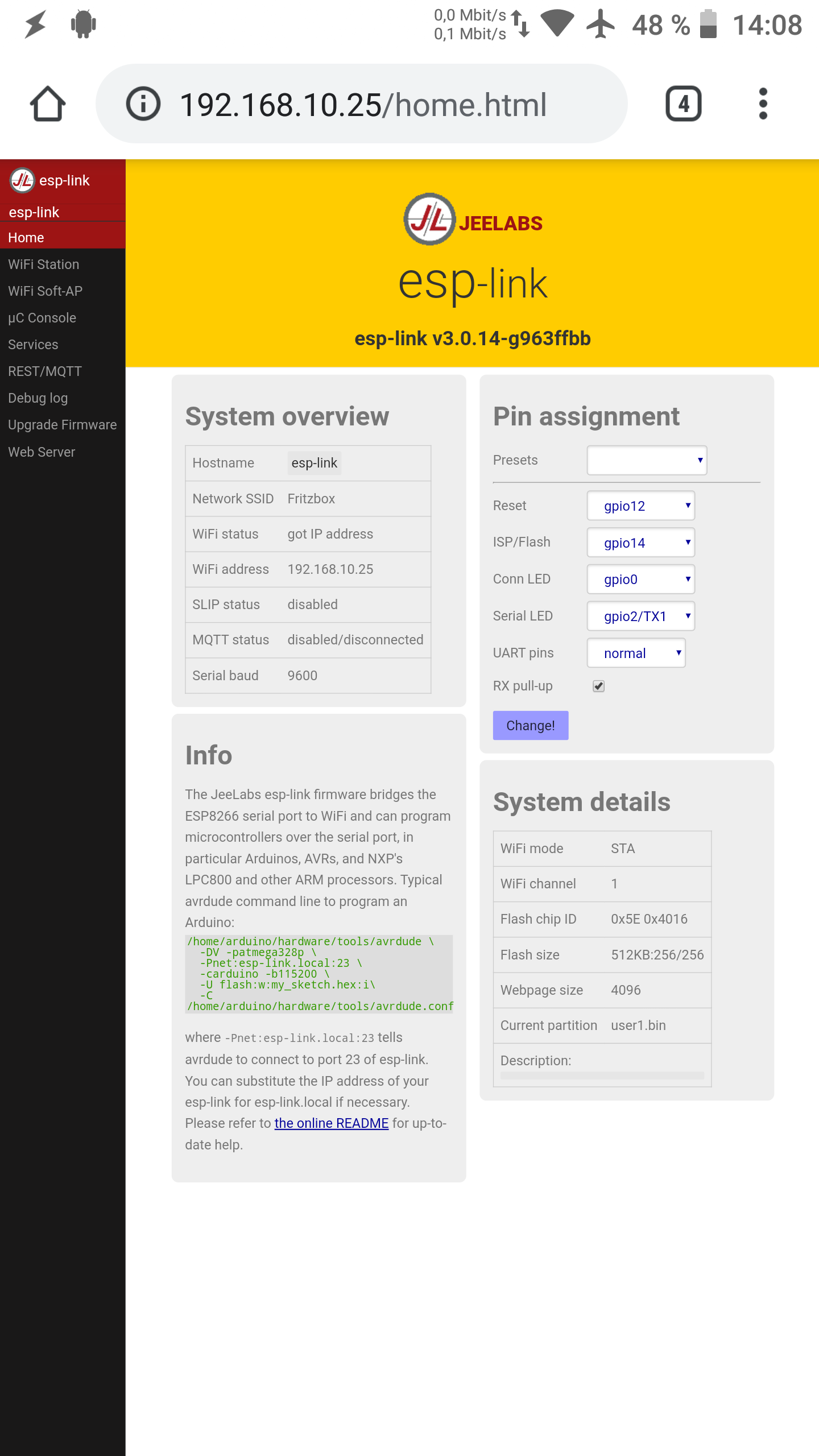This screenshot has width=819, height=1456.
Task: Open the WiFi Station page
Action: click(x=63, y=264)
